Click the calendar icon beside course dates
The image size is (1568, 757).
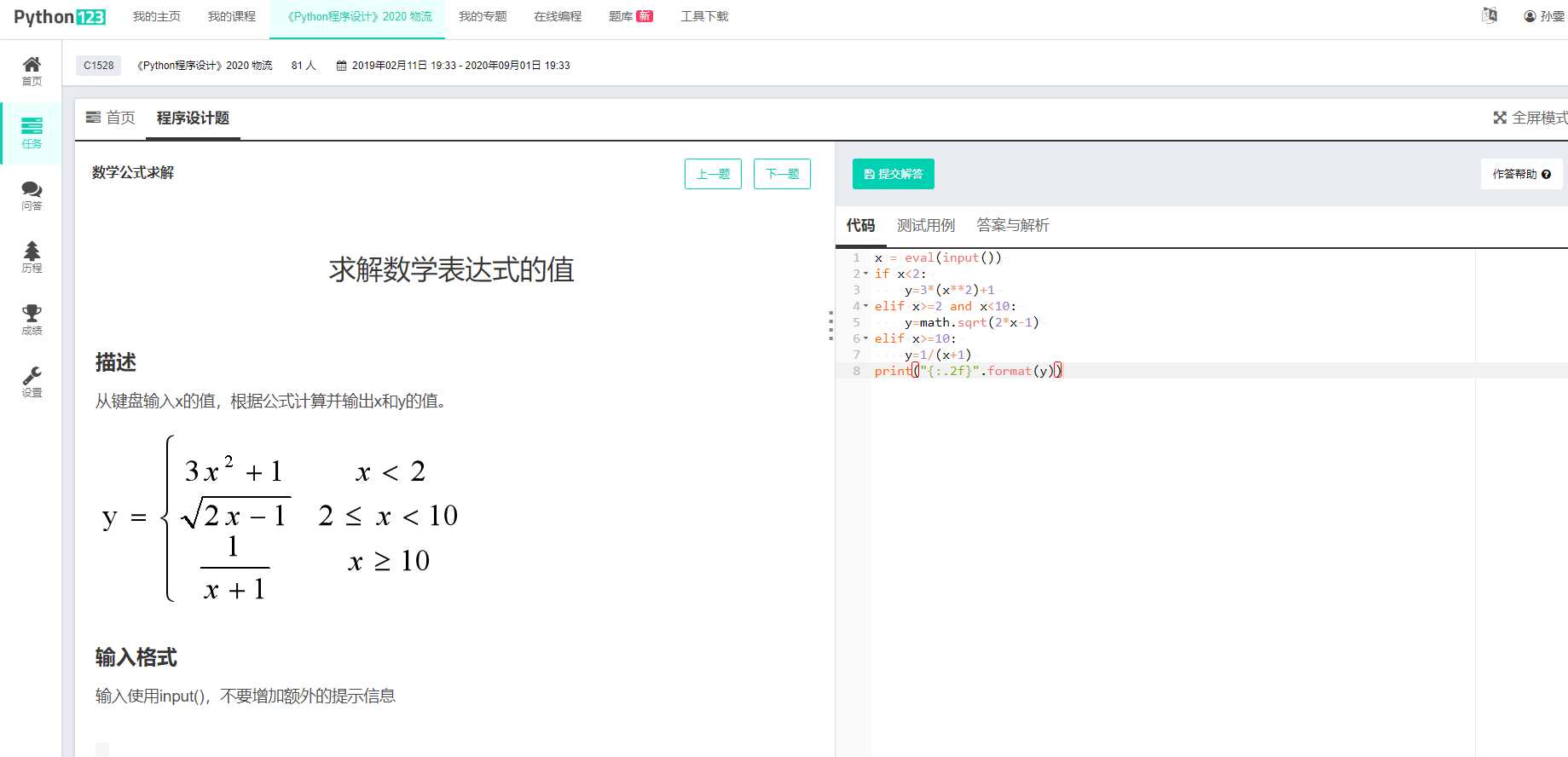[341, 66]
